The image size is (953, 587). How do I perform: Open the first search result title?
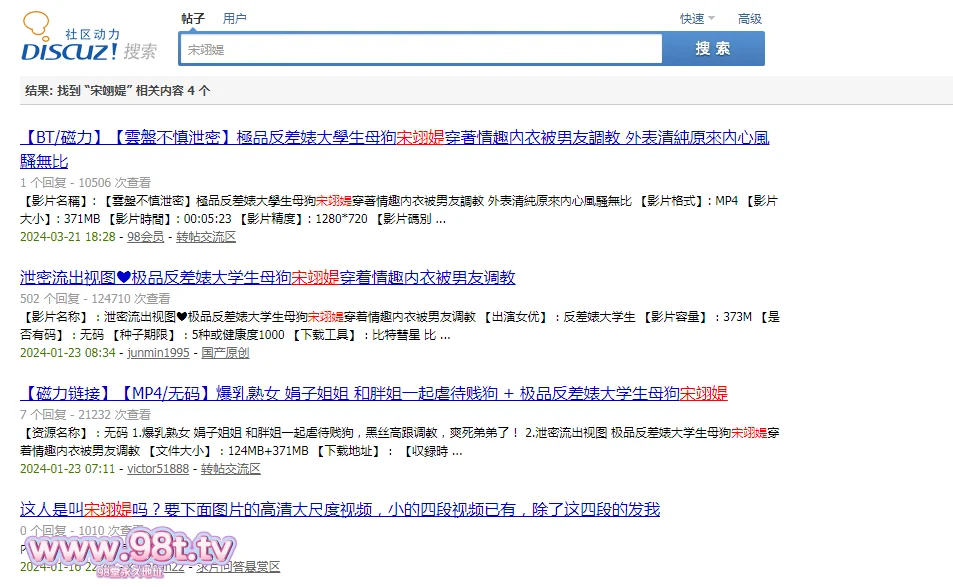[395, 138]
